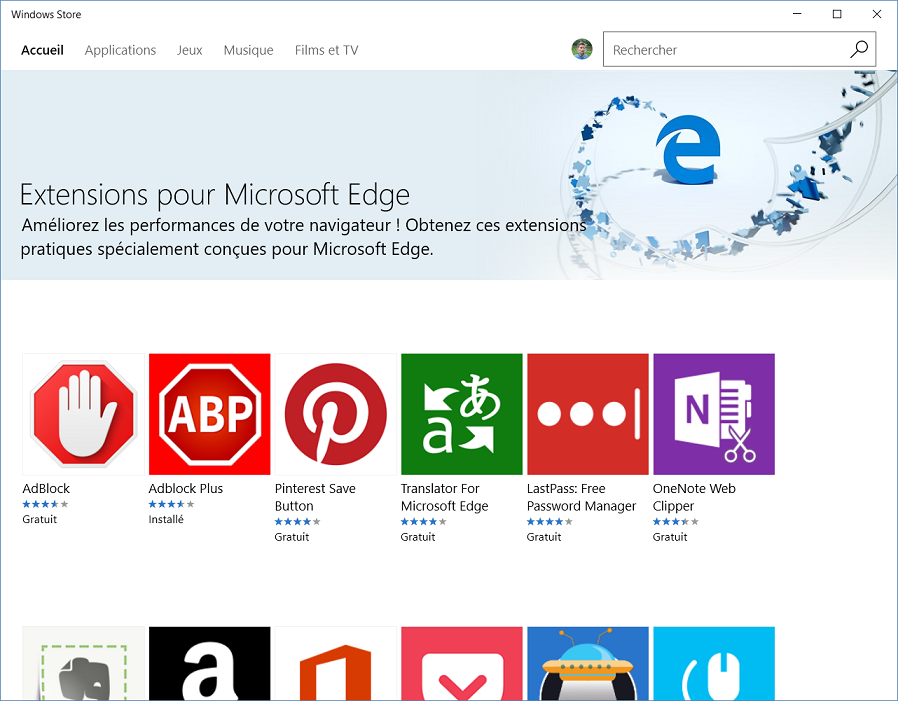Switch to the Applications tab
This screenshot has width=898, height=701.
(120, 50)
